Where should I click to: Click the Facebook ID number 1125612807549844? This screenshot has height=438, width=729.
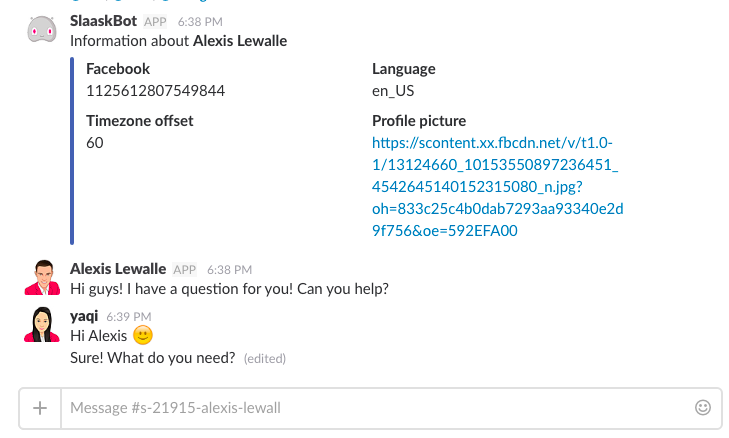pos(155,91)
